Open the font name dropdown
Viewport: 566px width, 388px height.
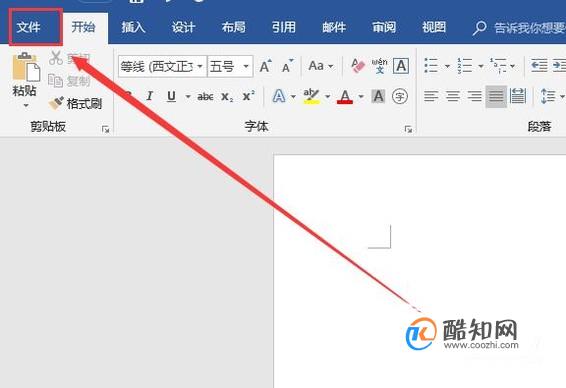tap(200, 66)
